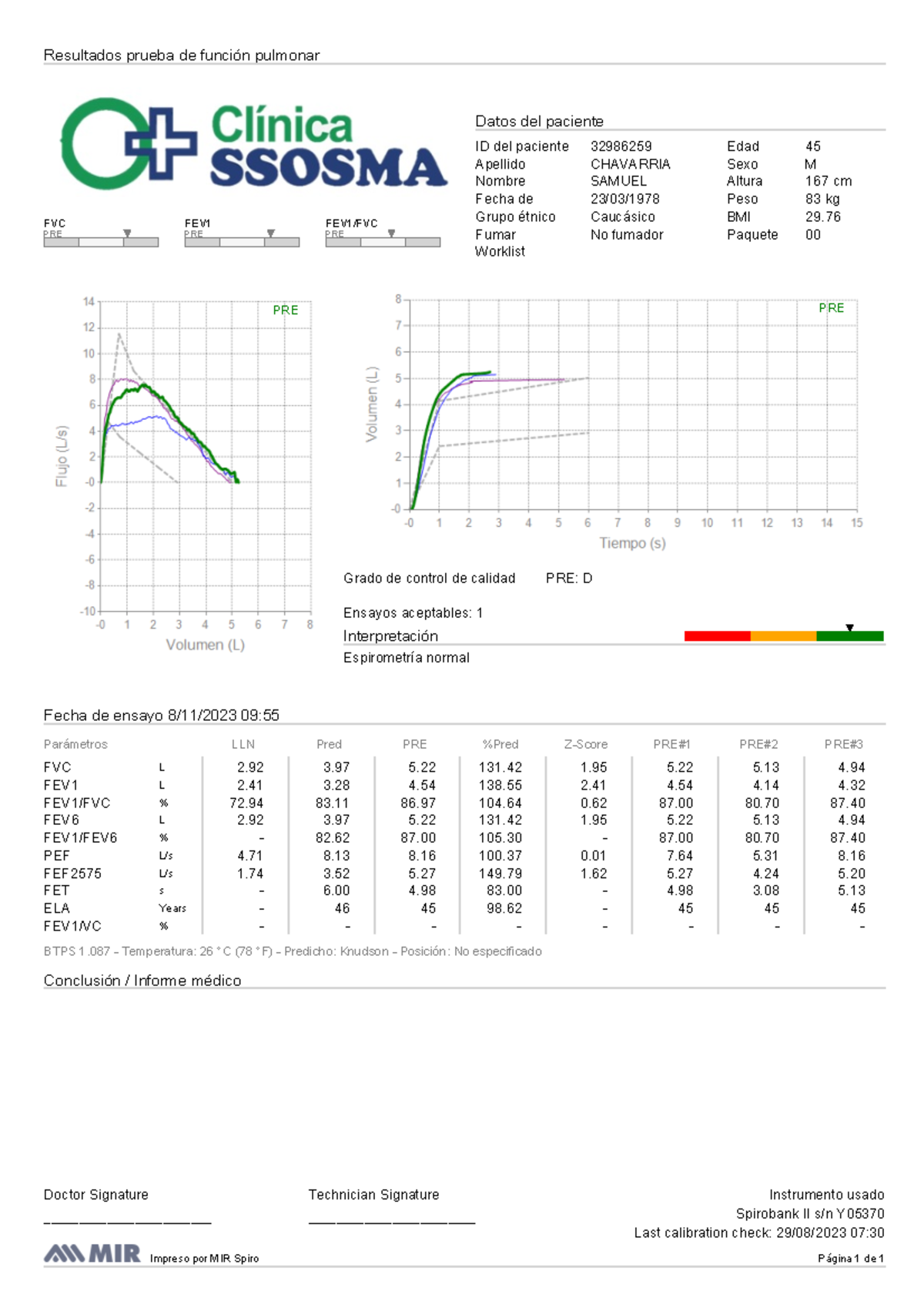Click the FEV1/VC row label
The height and width of the screenshot is (1308, 924).
(72, 926)
